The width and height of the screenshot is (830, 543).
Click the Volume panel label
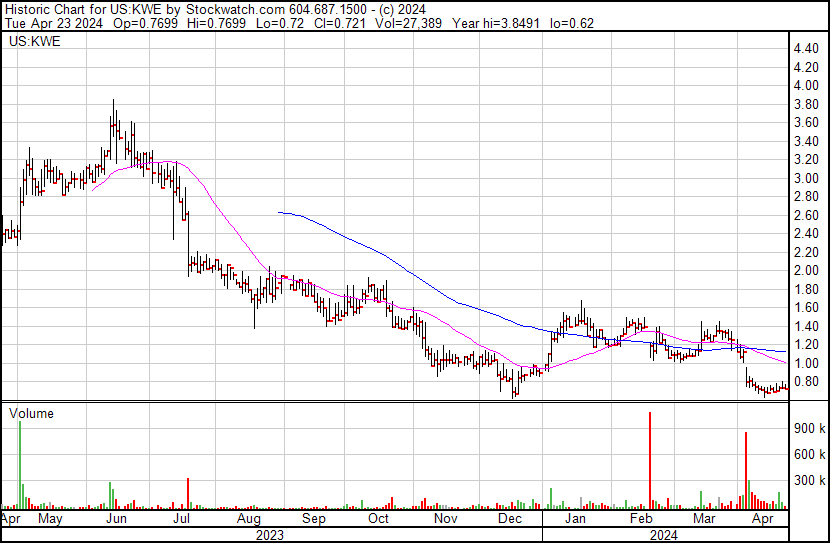pyautogui.click(x=30, y=413)
